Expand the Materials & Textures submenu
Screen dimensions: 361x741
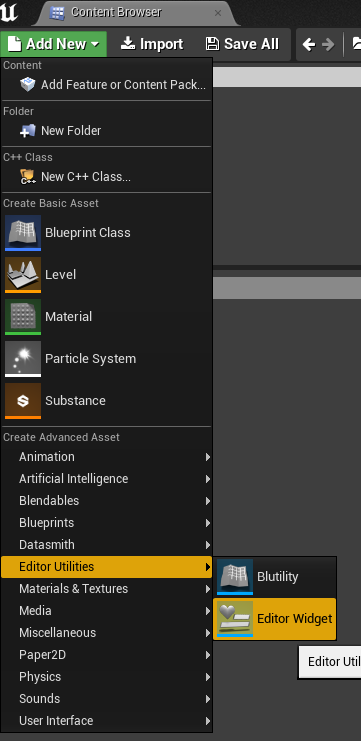107,588
